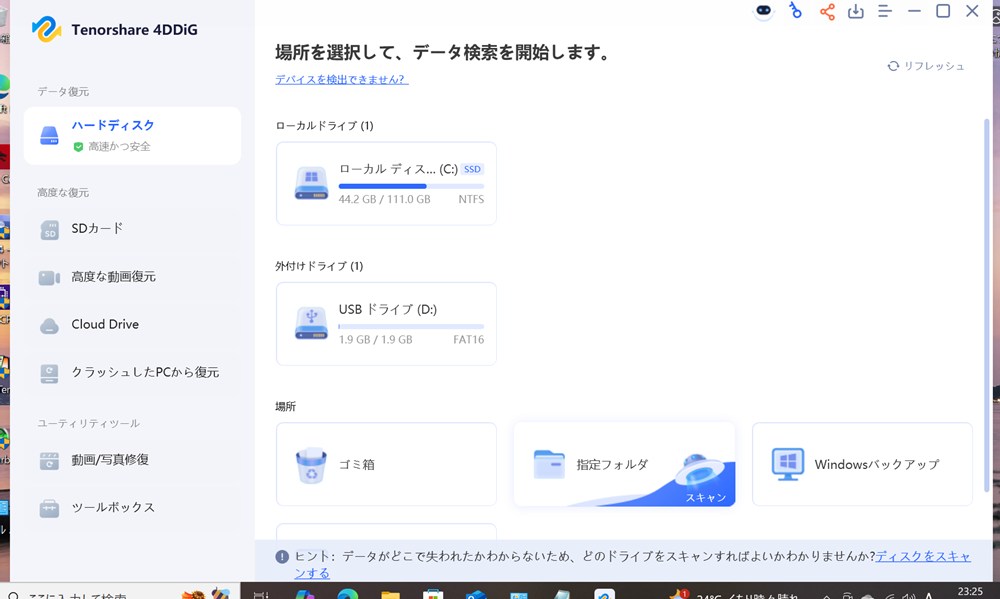This screenshot has height=599, width=1000.
Task: Open the hamburger menu in title bar
Action: tap(885, 11)
